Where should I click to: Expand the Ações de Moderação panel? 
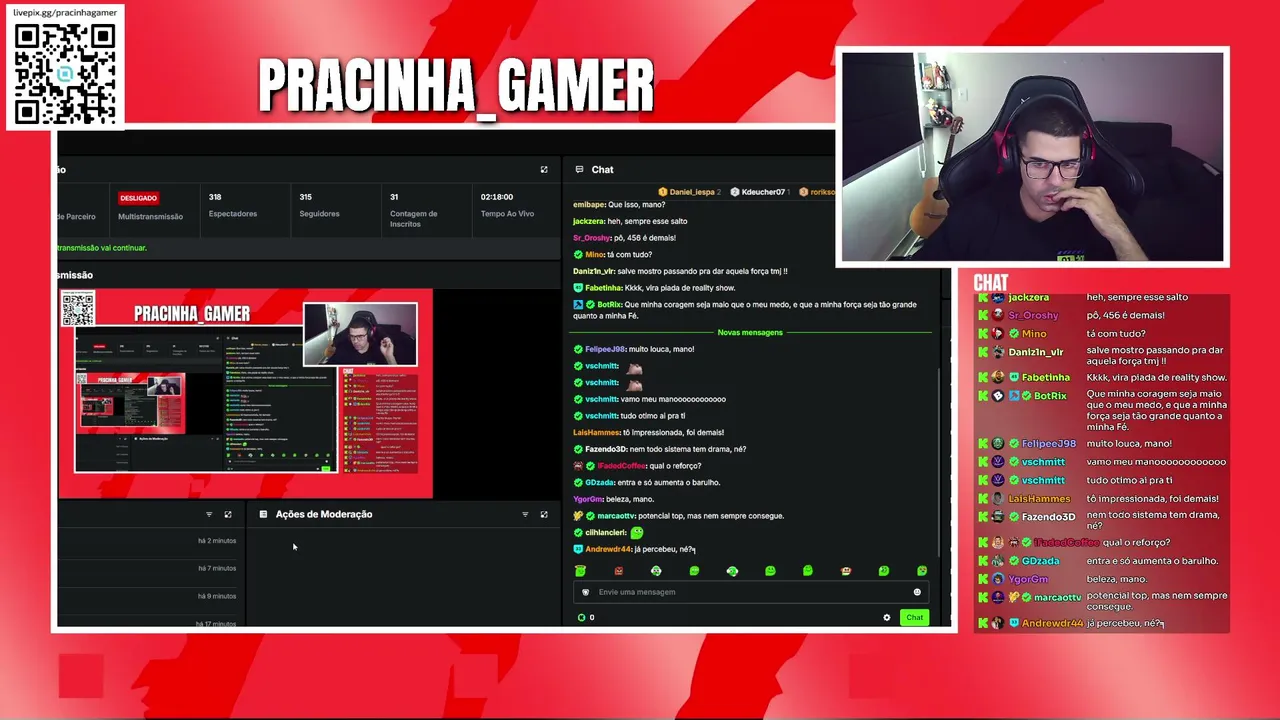click(x=544, y=515)
